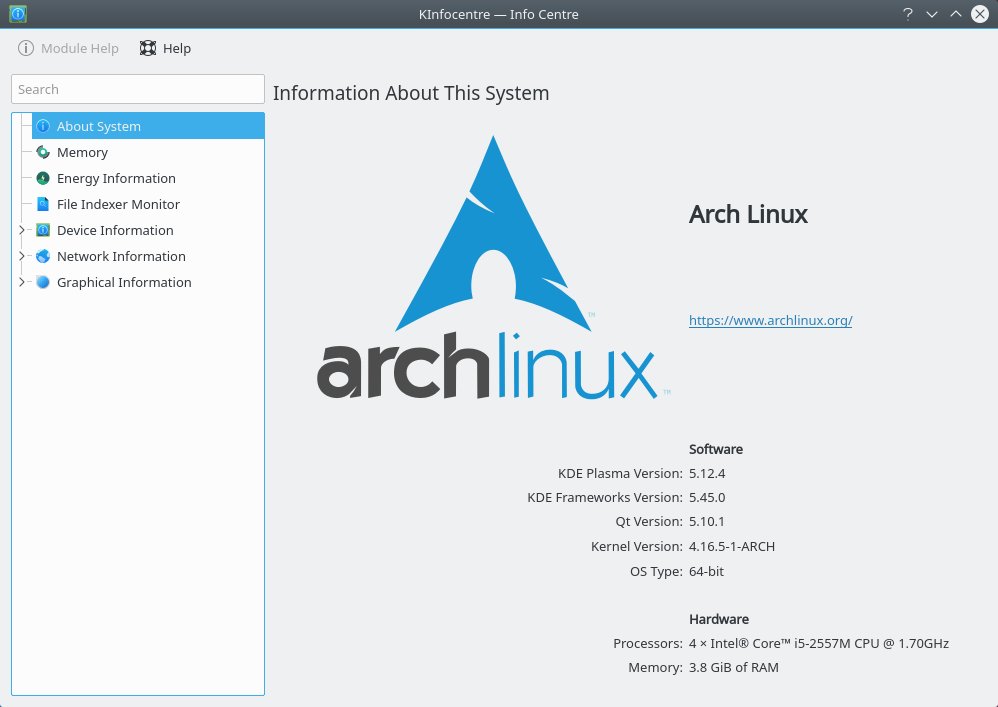The width and height of the screenshot is (998, 707).
Task: Click the KInfocentre app icon in title bar
Action: [x=18, y=13]
